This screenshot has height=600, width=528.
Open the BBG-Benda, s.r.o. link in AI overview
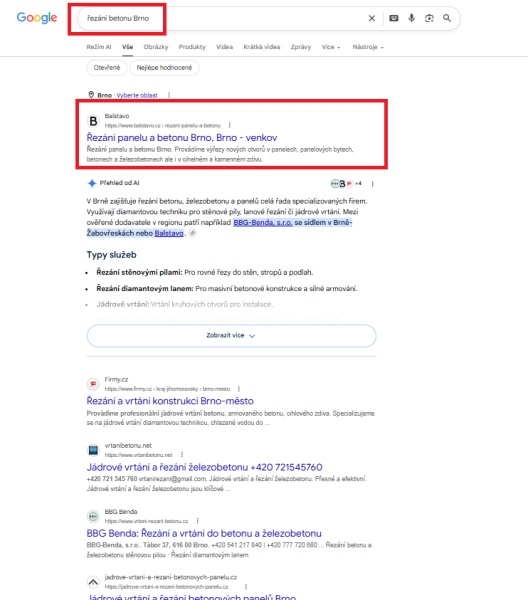[263, 223]
